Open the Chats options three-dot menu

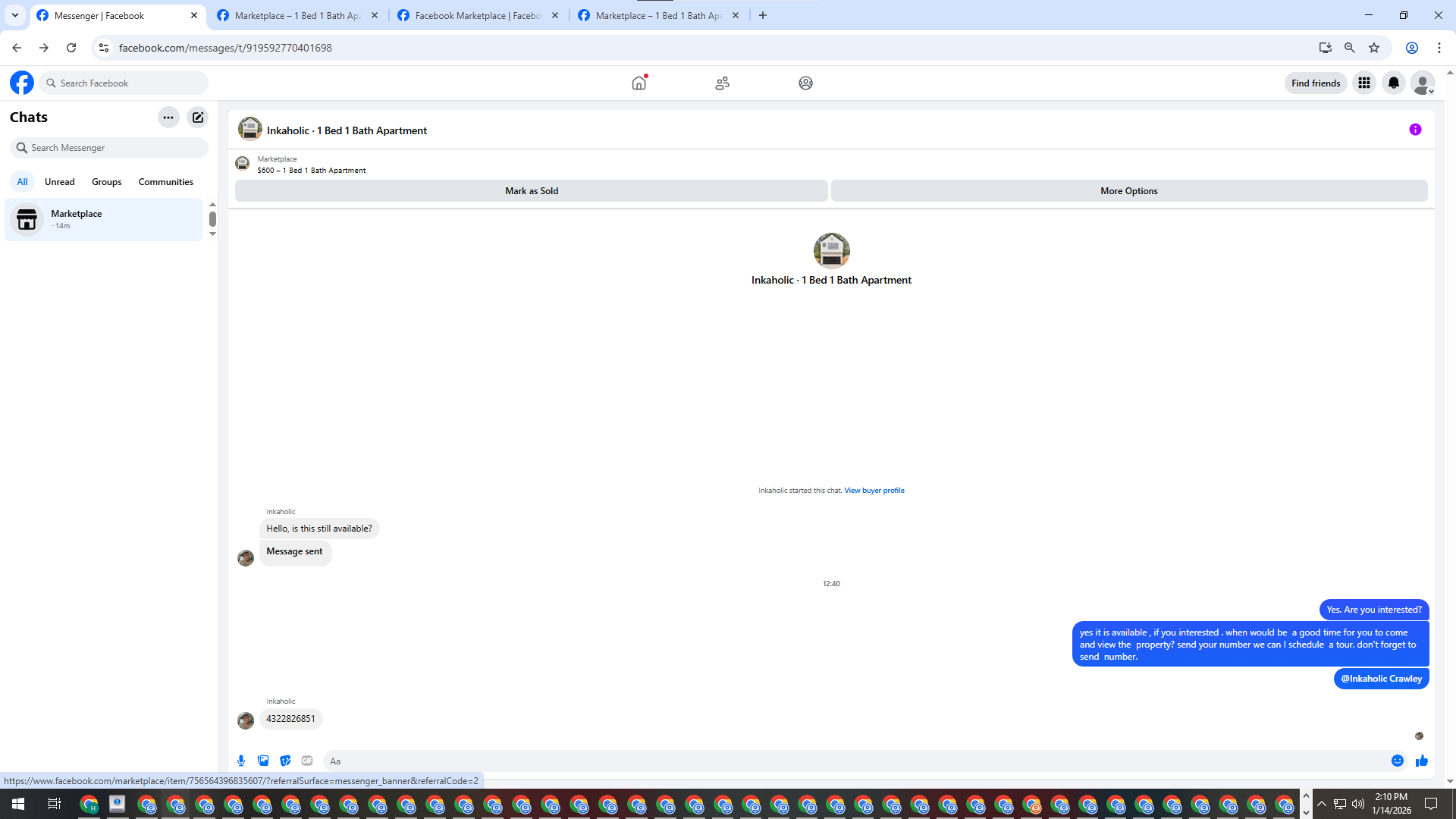pos(168,118)
